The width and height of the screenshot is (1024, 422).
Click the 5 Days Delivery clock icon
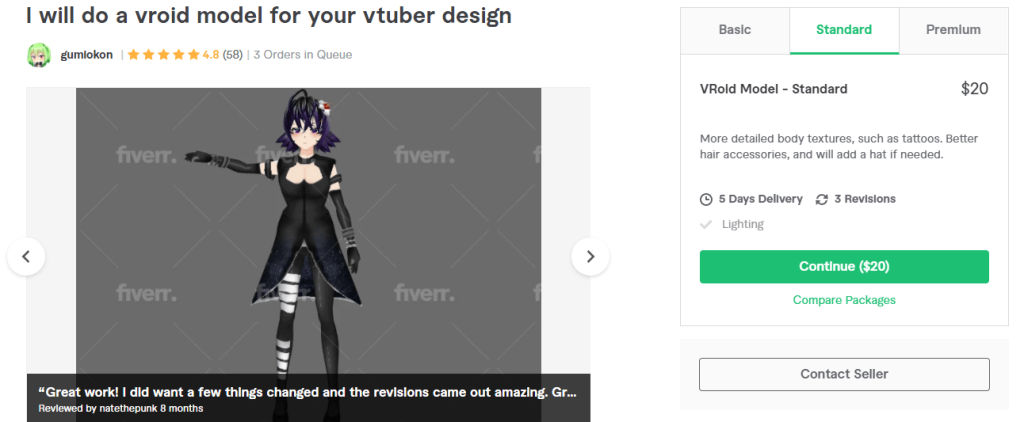click(706, 199)
